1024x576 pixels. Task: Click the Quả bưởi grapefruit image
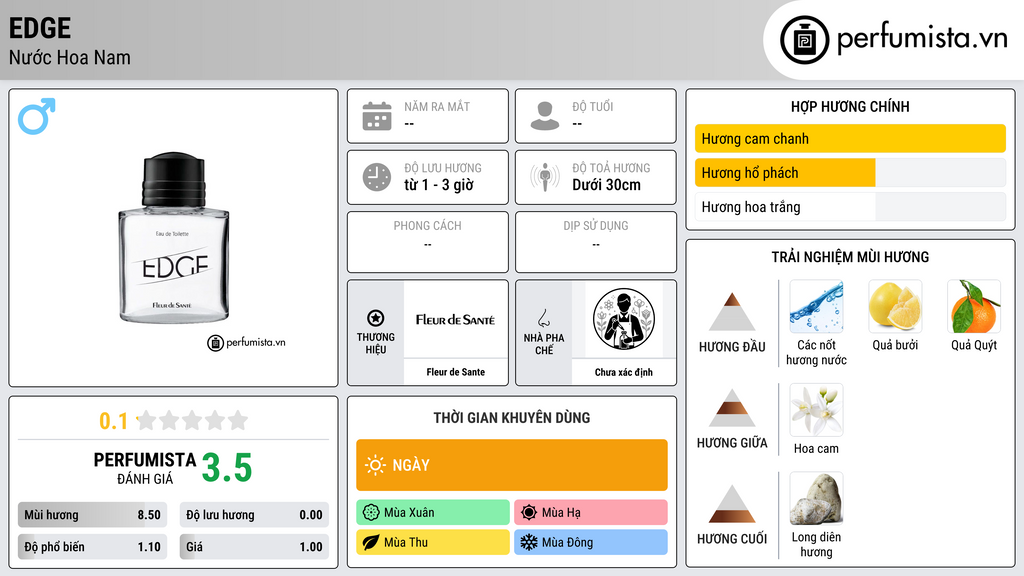895,306
